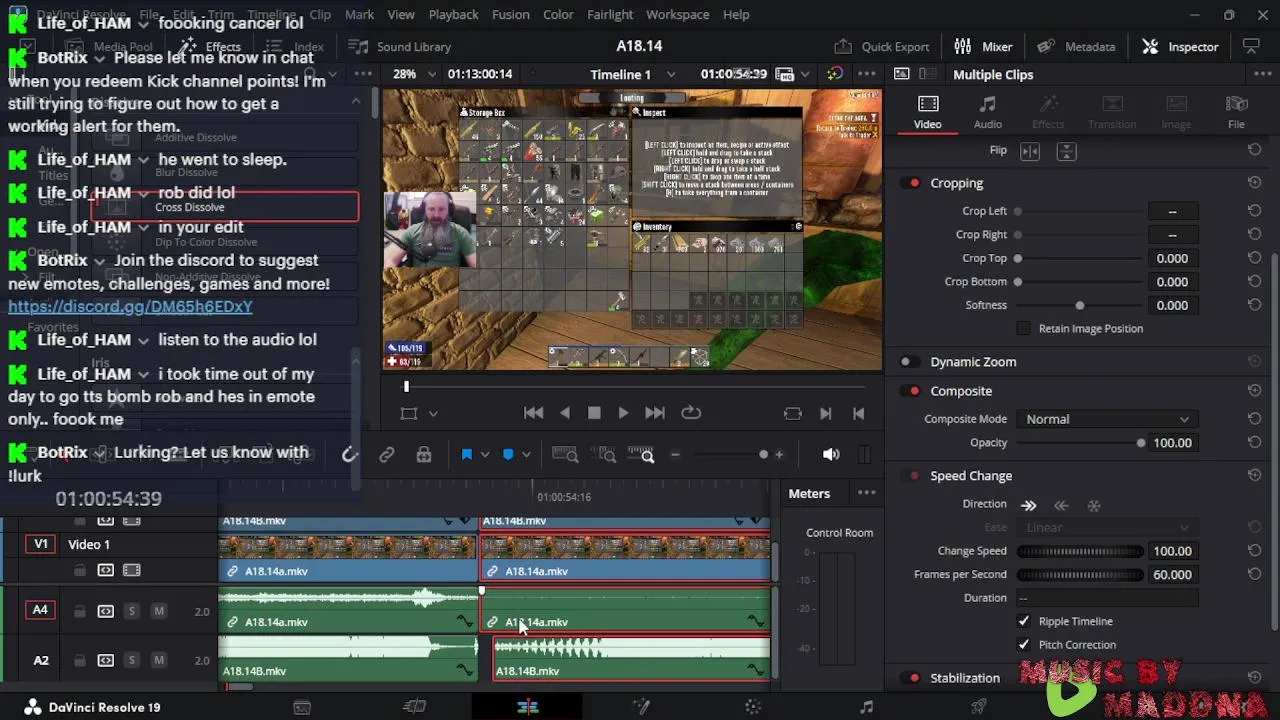1280x720 pixels.
Task: Open the Playback menu
Action: [453, 14]
